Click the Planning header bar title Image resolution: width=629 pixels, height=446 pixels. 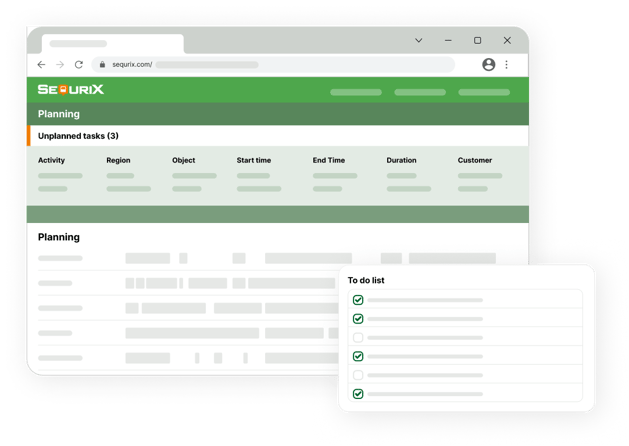(59, 114)
